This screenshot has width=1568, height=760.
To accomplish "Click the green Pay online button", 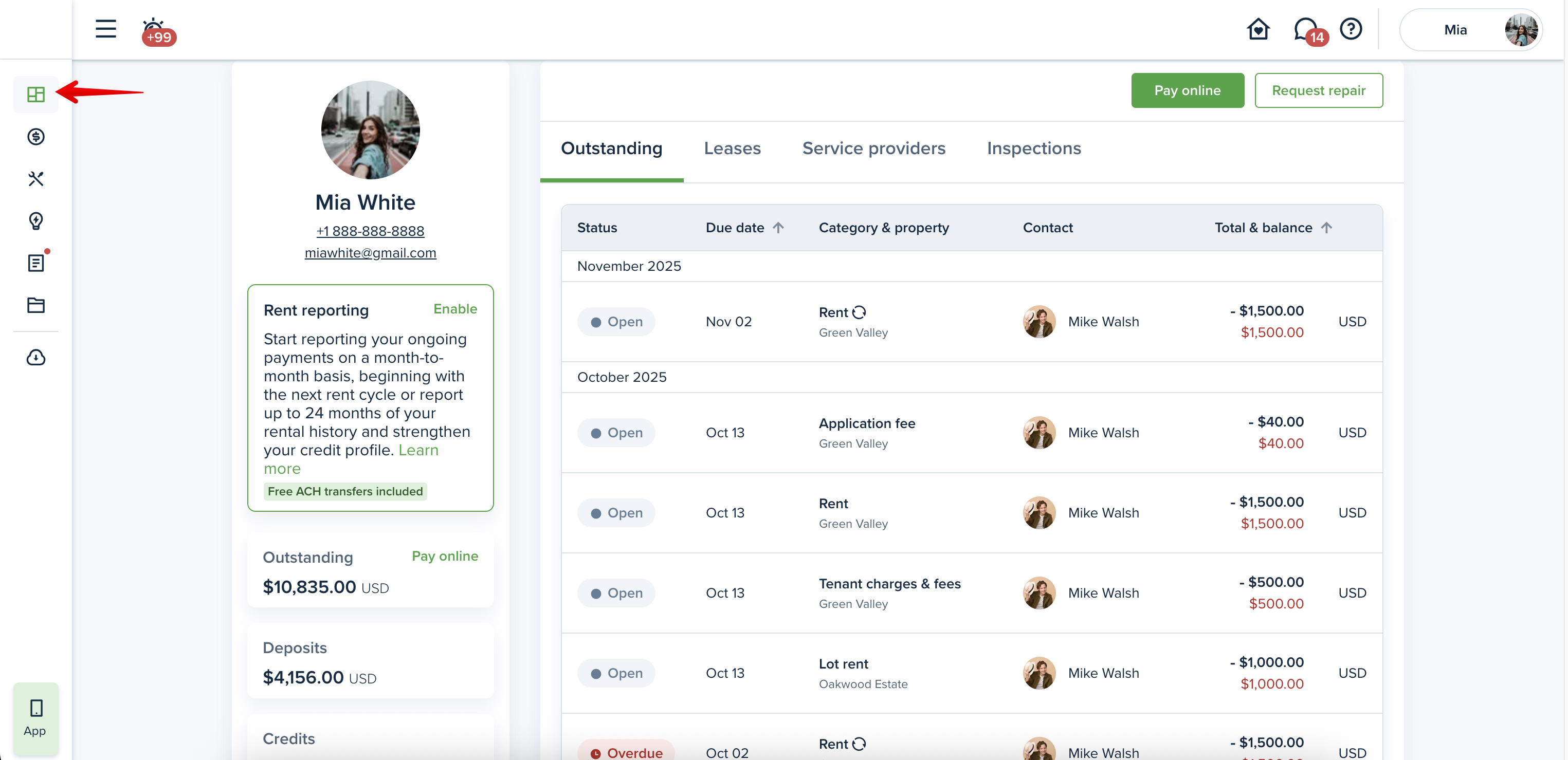I will 1187,90.
